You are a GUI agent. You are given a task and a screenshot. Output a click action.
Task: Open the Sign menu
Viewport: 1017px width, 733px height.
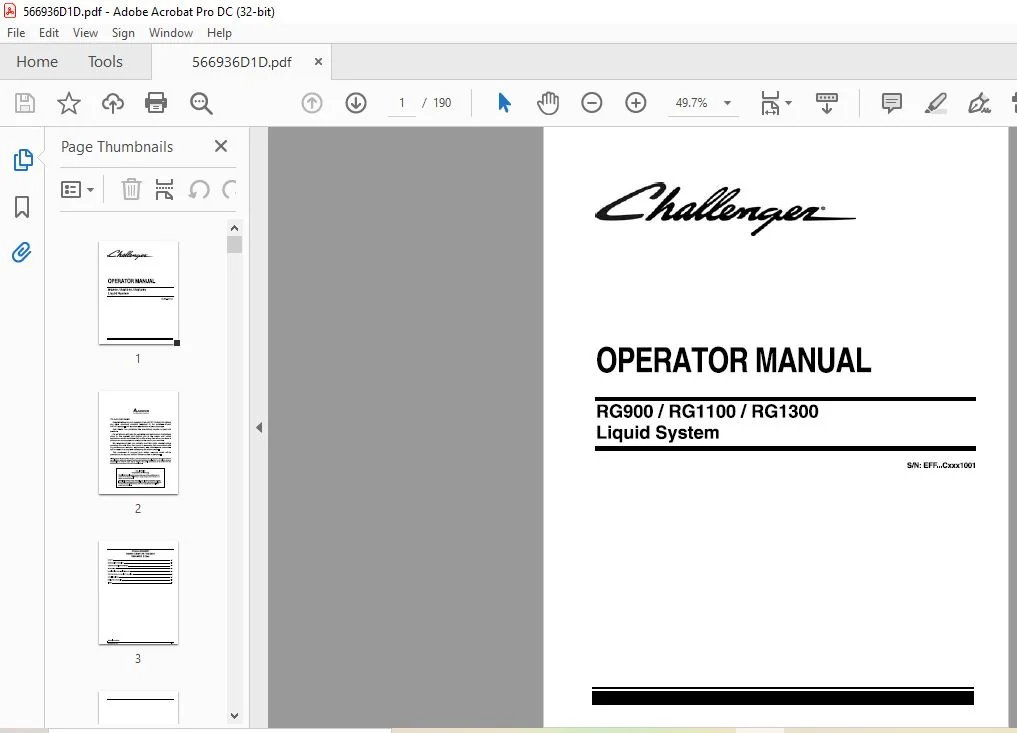pos(123,32)
